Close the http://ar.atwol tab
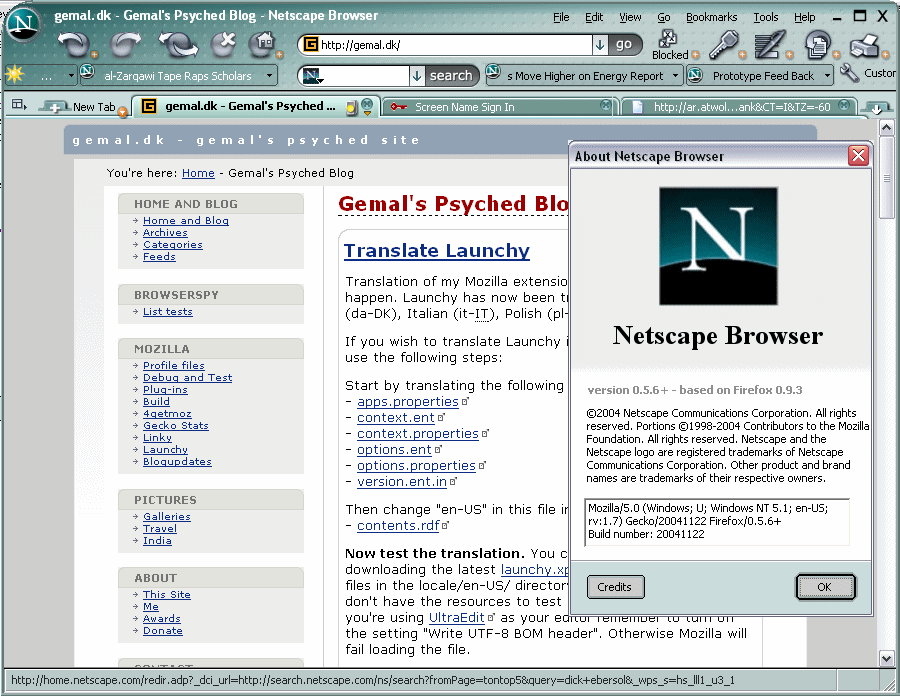This screenshot has height=696, width=900. click(844, 105)
